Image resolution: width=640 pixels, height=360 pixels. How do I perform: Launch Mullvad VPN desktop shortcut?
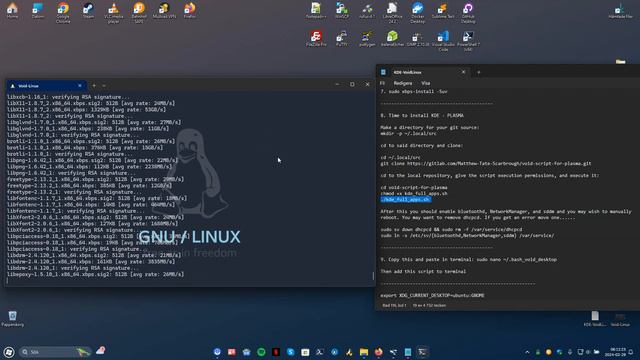coord(164,11)
